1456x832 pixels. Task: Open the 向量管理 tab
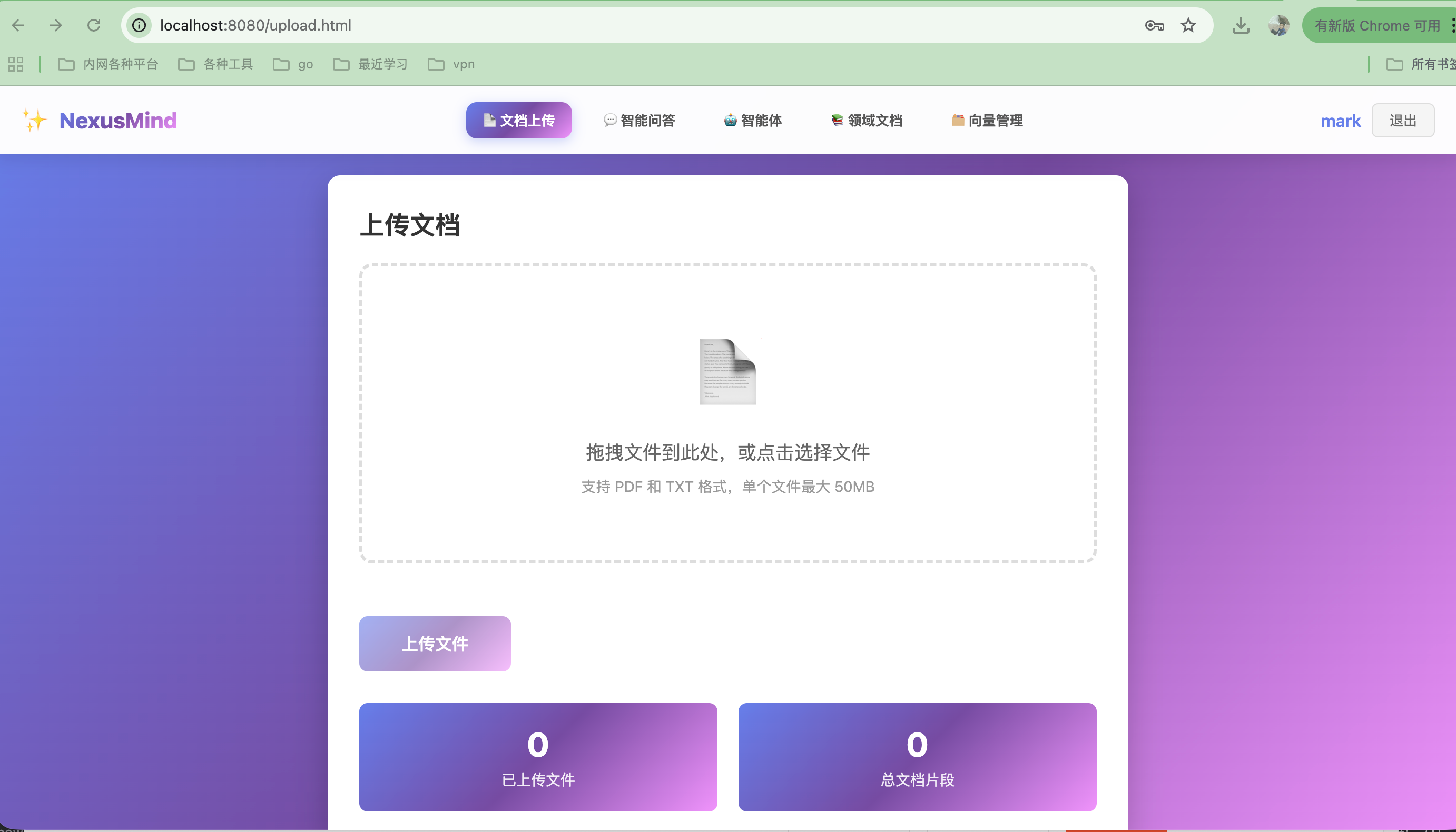point(987,121)
